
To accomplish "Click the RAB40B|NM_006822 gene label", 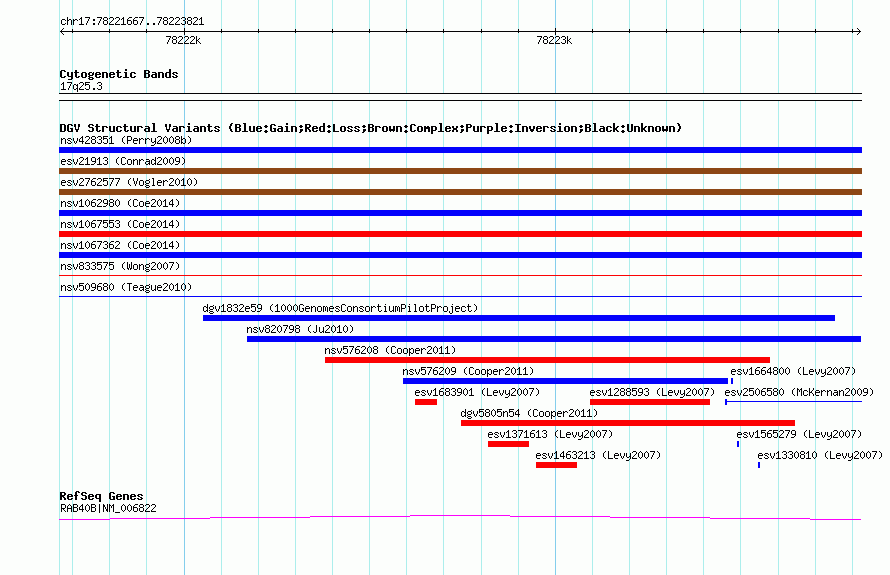I will click(108, 509).
